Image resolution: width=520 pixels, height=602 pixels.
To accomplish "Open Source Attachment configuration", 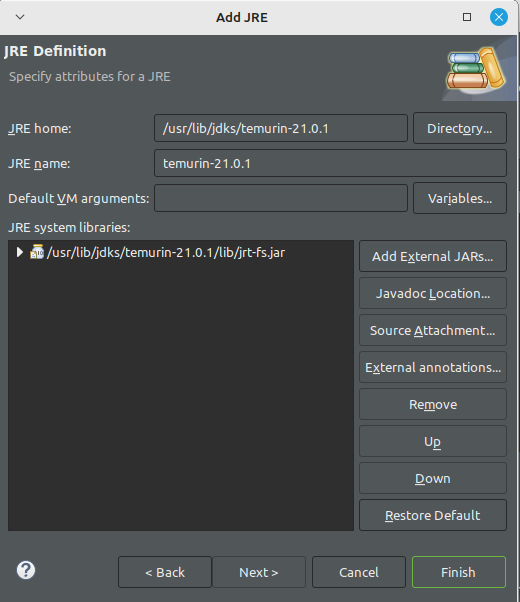I will click(x=433, y=330).
